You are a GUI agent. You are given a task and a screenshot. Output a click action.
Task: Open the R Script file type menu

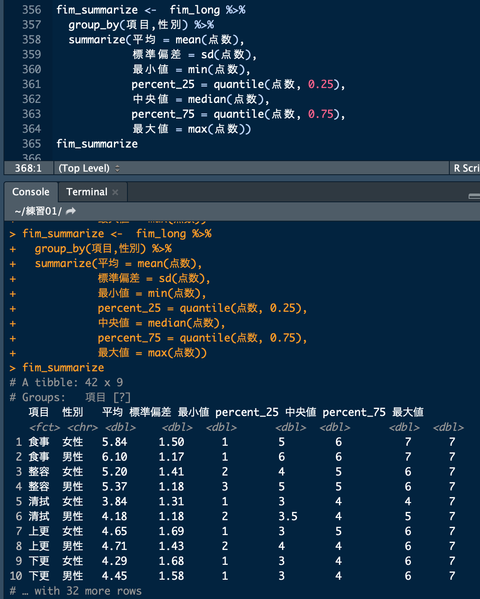click(x=466, y=168)
